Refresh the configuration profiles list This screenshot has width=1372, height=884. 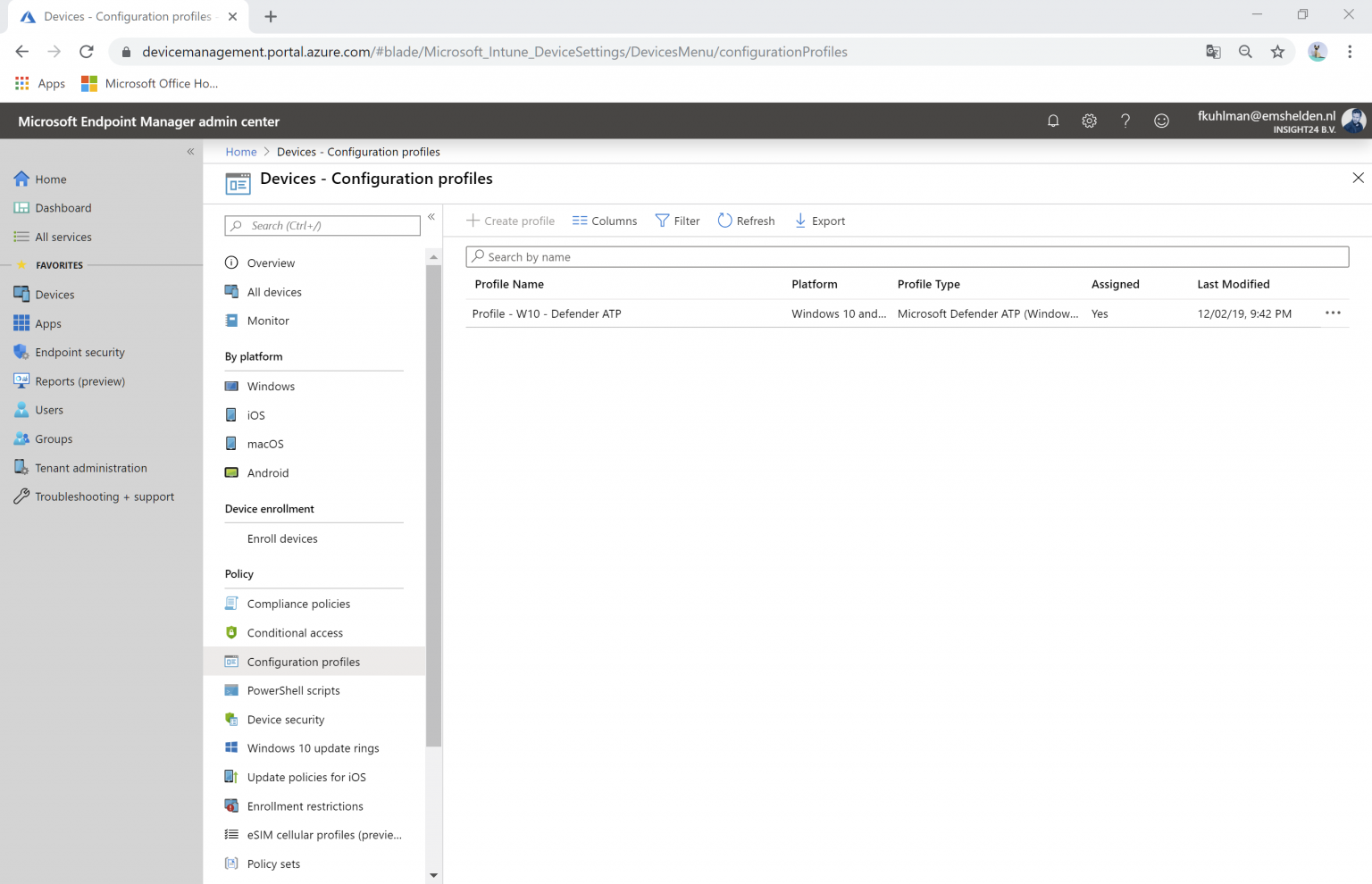[746, 221]
